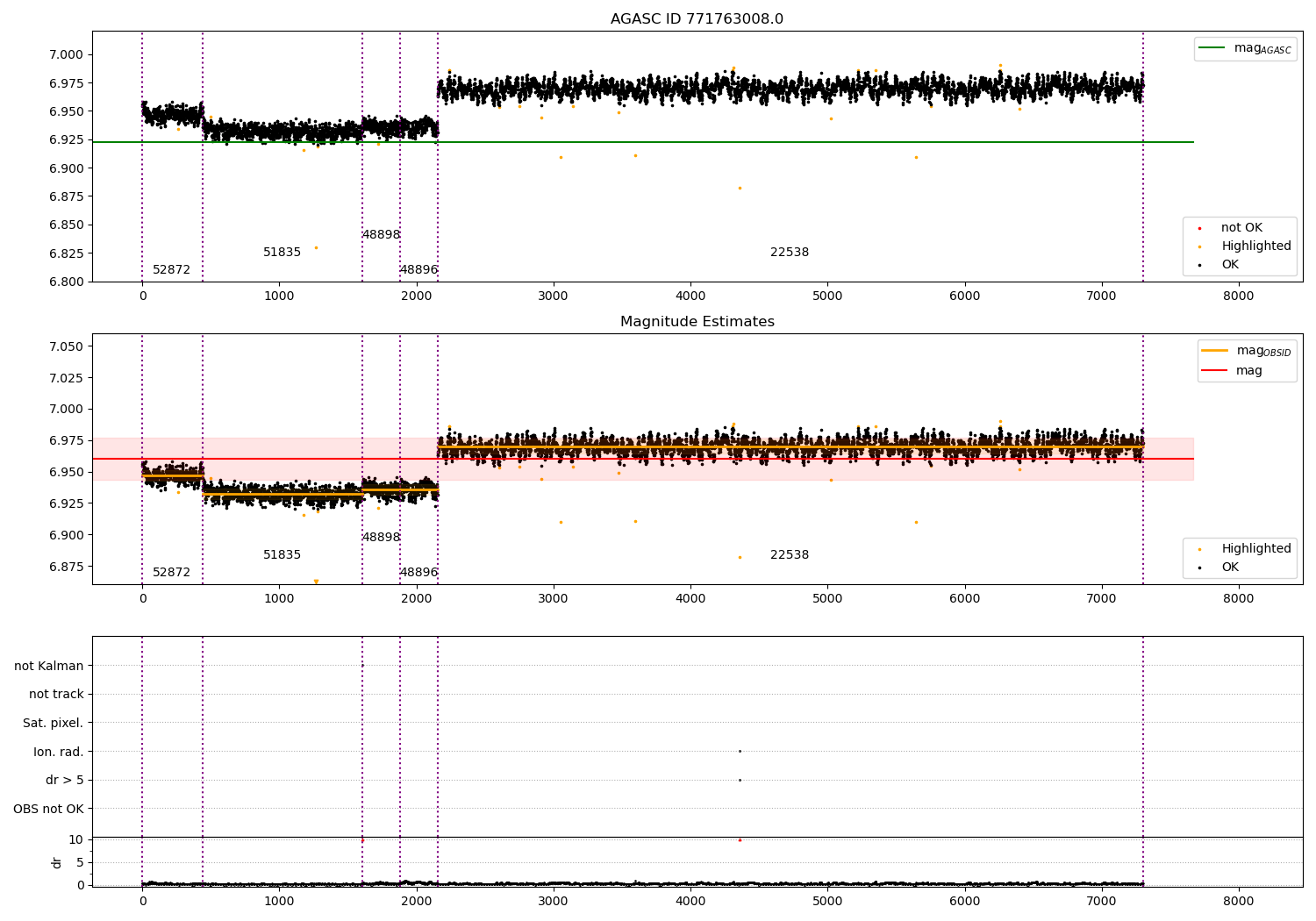Click the 8000 x-tick label of bottom plot
The width and height of the screenshot is (1316, 921).
coord(1239,902)
